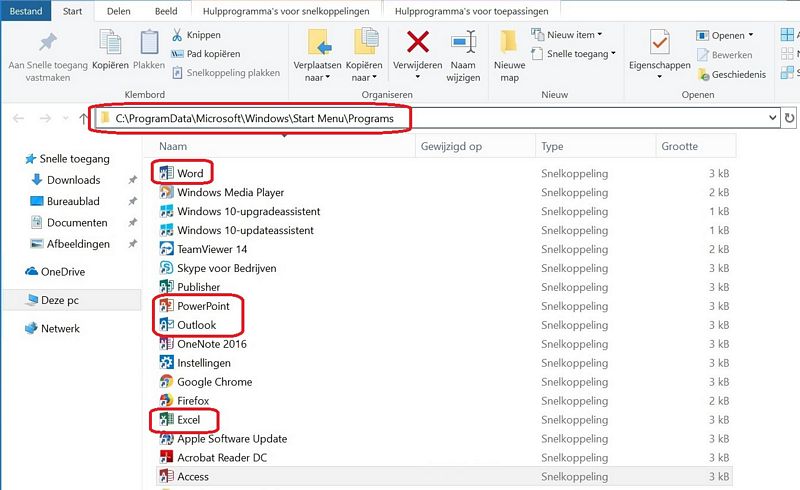
Task: Select Deze pc in navigation pane
Action: 72,300
